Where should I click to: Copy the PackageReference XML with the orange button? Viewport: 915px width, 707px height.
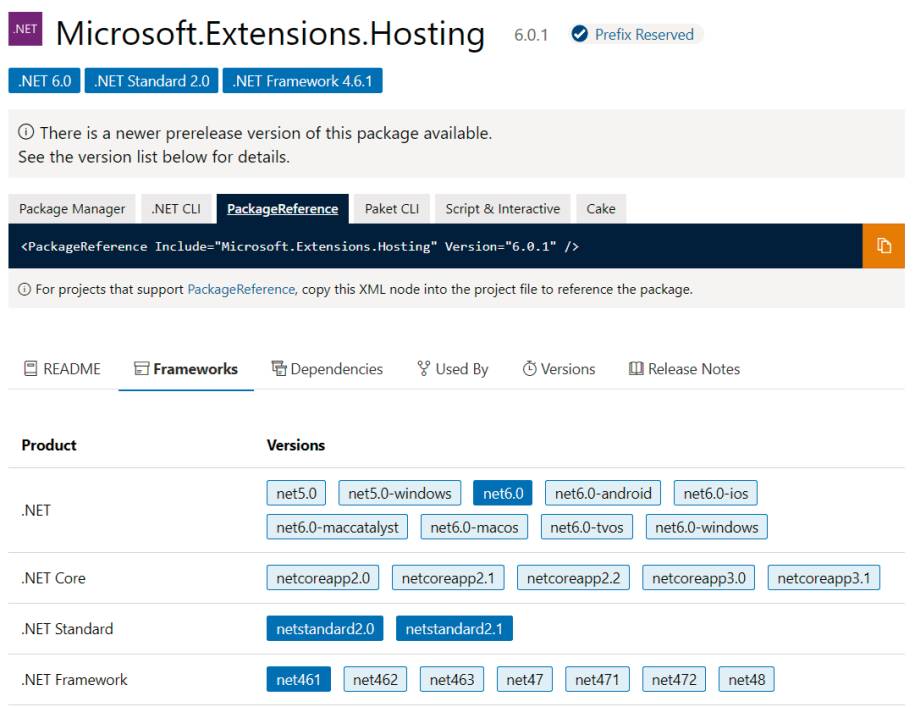point(883,246)
